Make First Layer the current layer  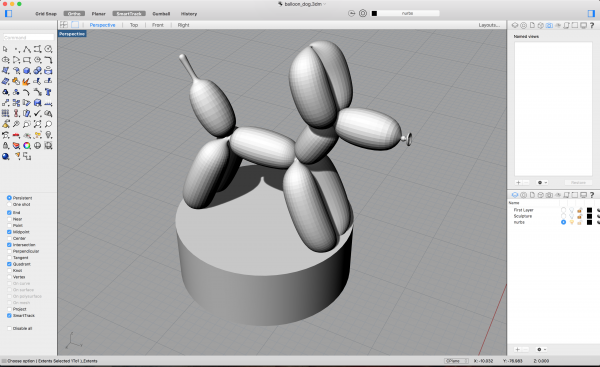point(563,210)
